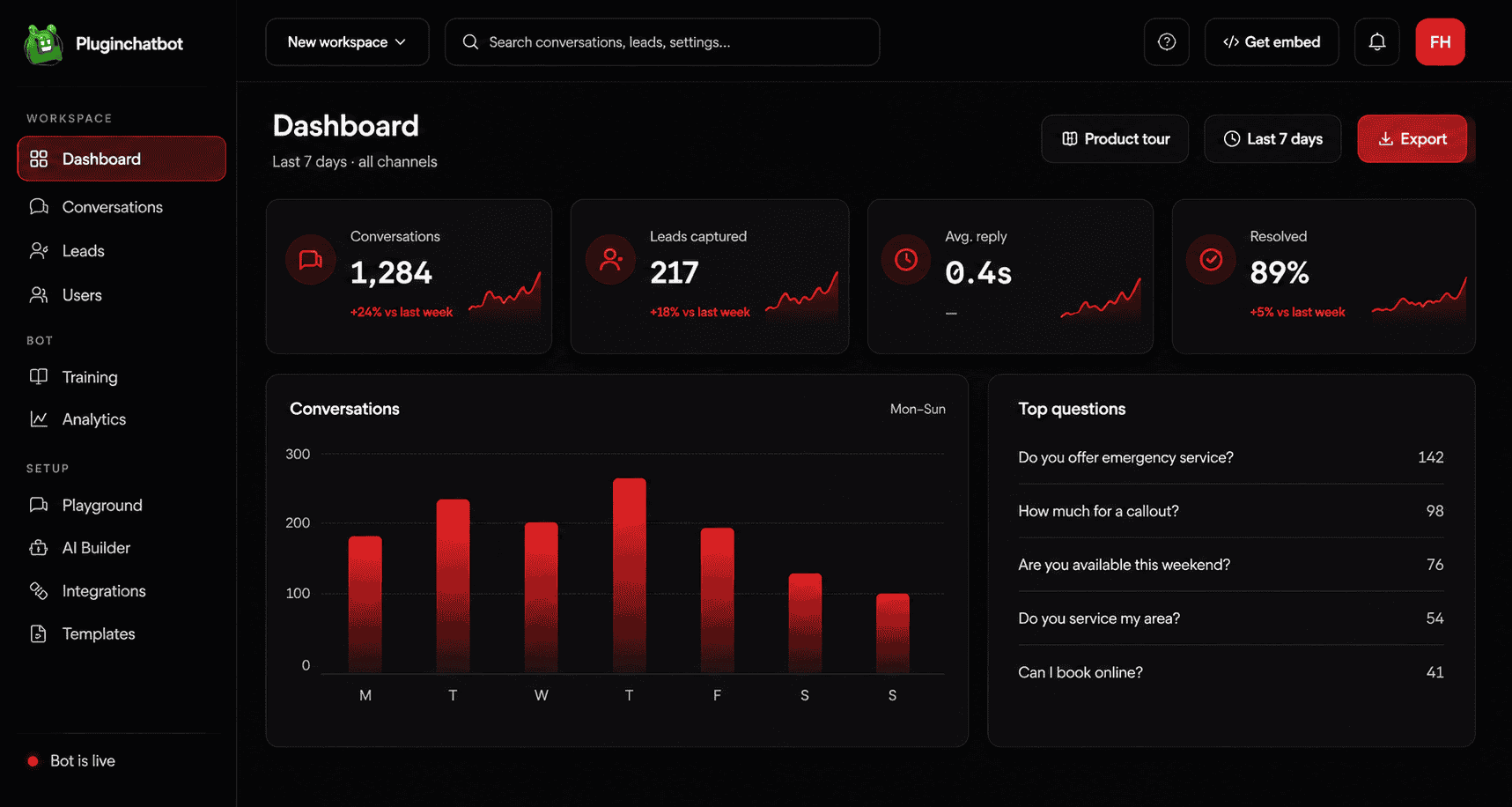
Task: Click the clock icon on Last 7 days
Action: pyautogui.click(x=1232, y=139)
